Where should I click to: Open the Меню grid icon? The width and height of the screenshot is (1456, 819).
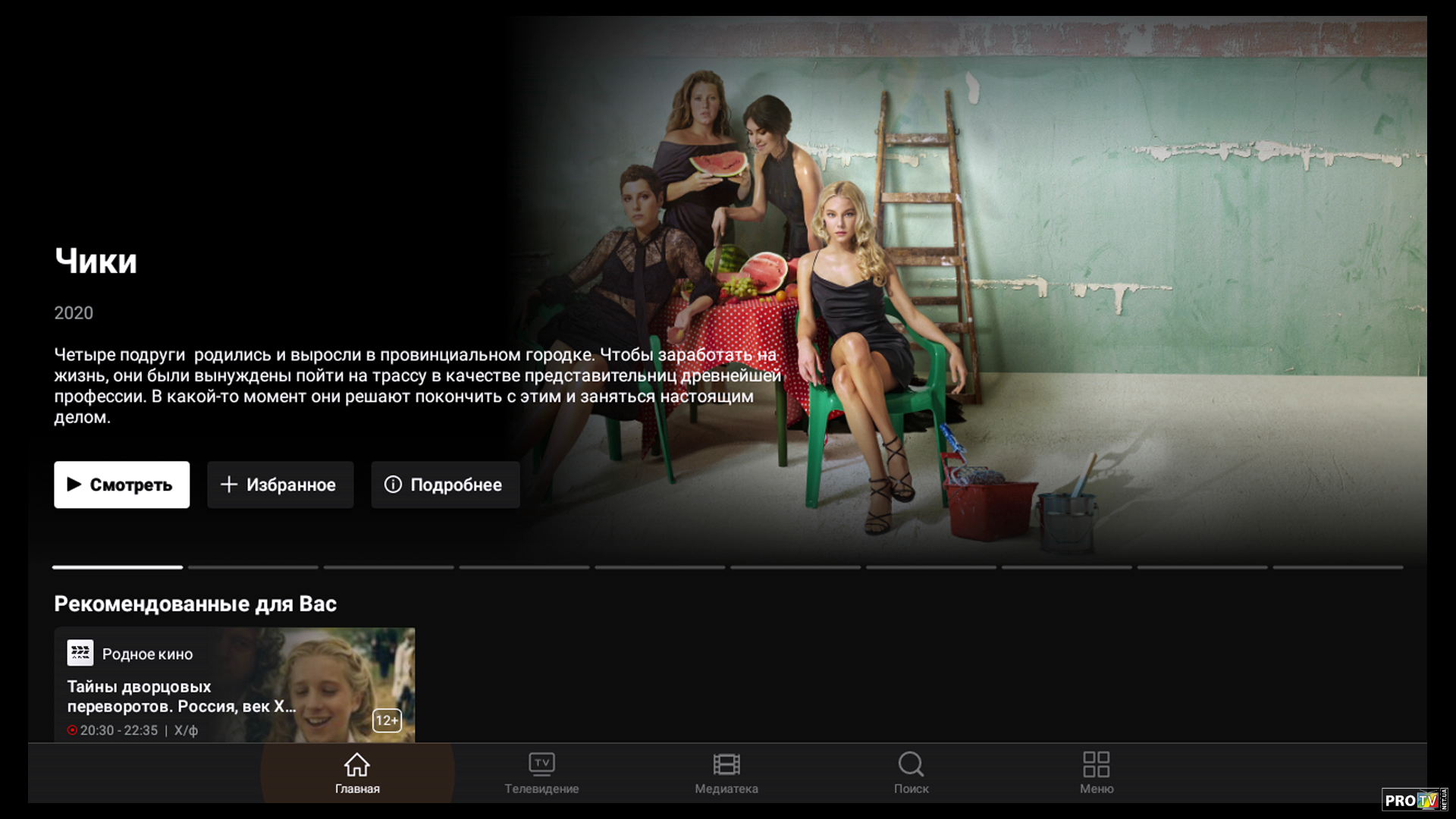coord(1096,764)
